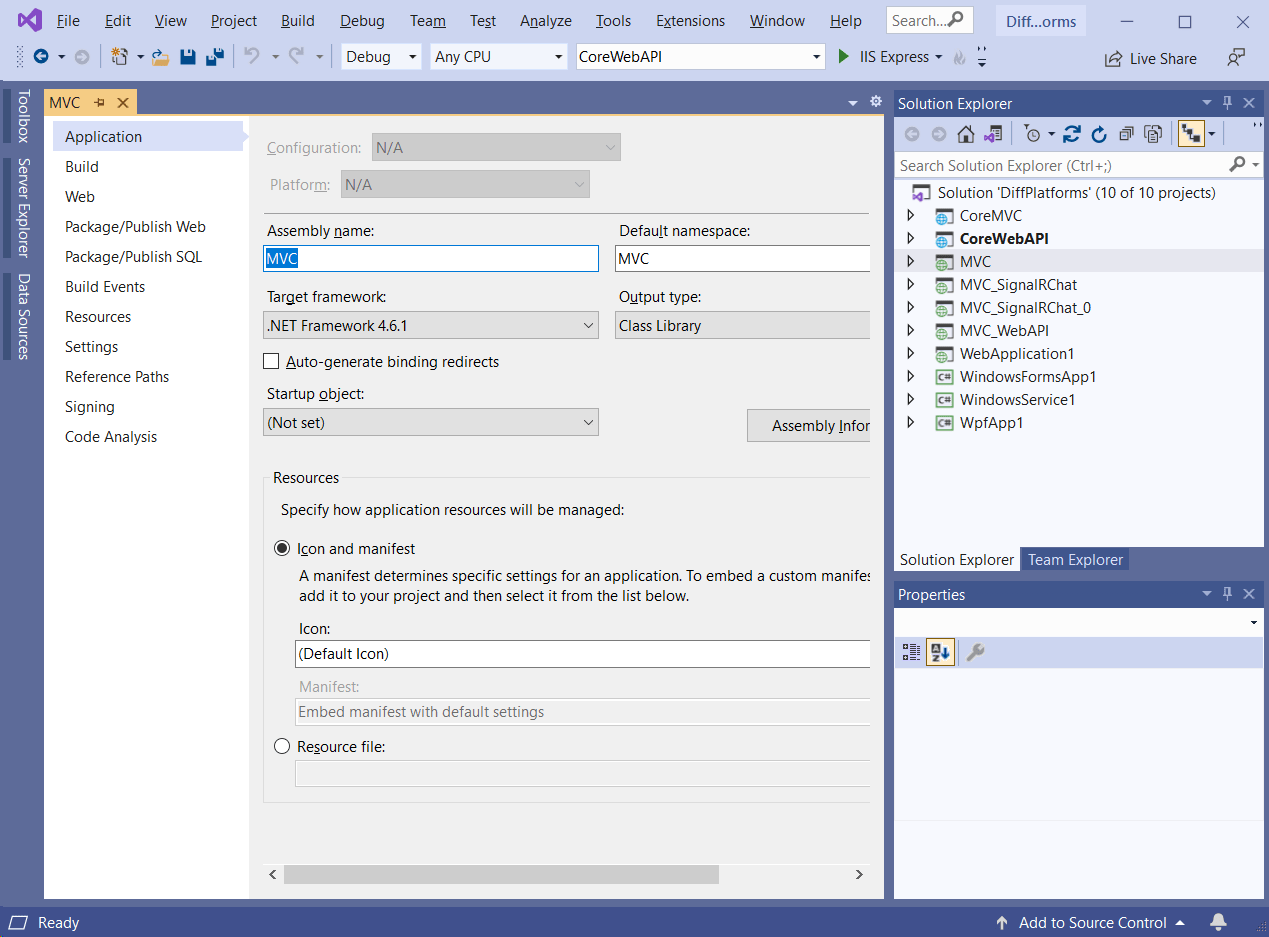Select Package/Publish Web properties page
The height and width of the screenshot is (937, 1269).
pos(135,226)
